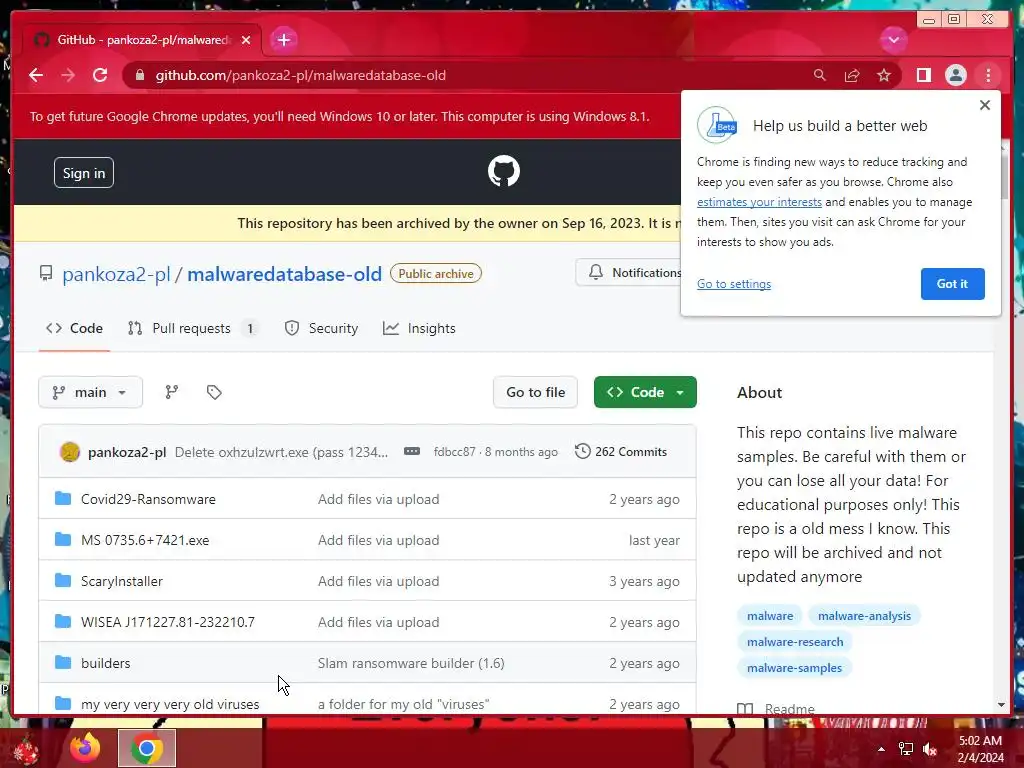This screenshot has height=768, width=1024.
Task: Click the network tray icon
Action: click(x=906, y=749)
